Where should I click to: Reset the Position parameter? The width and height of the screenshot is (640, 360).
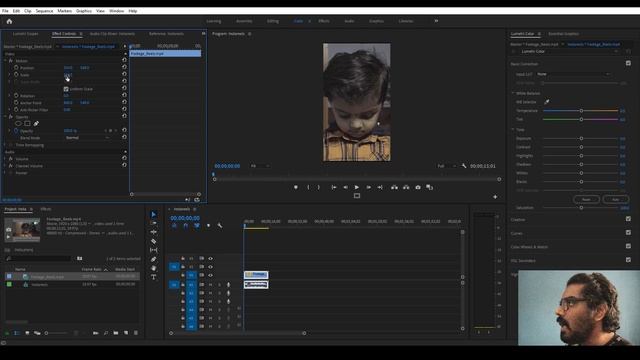click(124, 67)
